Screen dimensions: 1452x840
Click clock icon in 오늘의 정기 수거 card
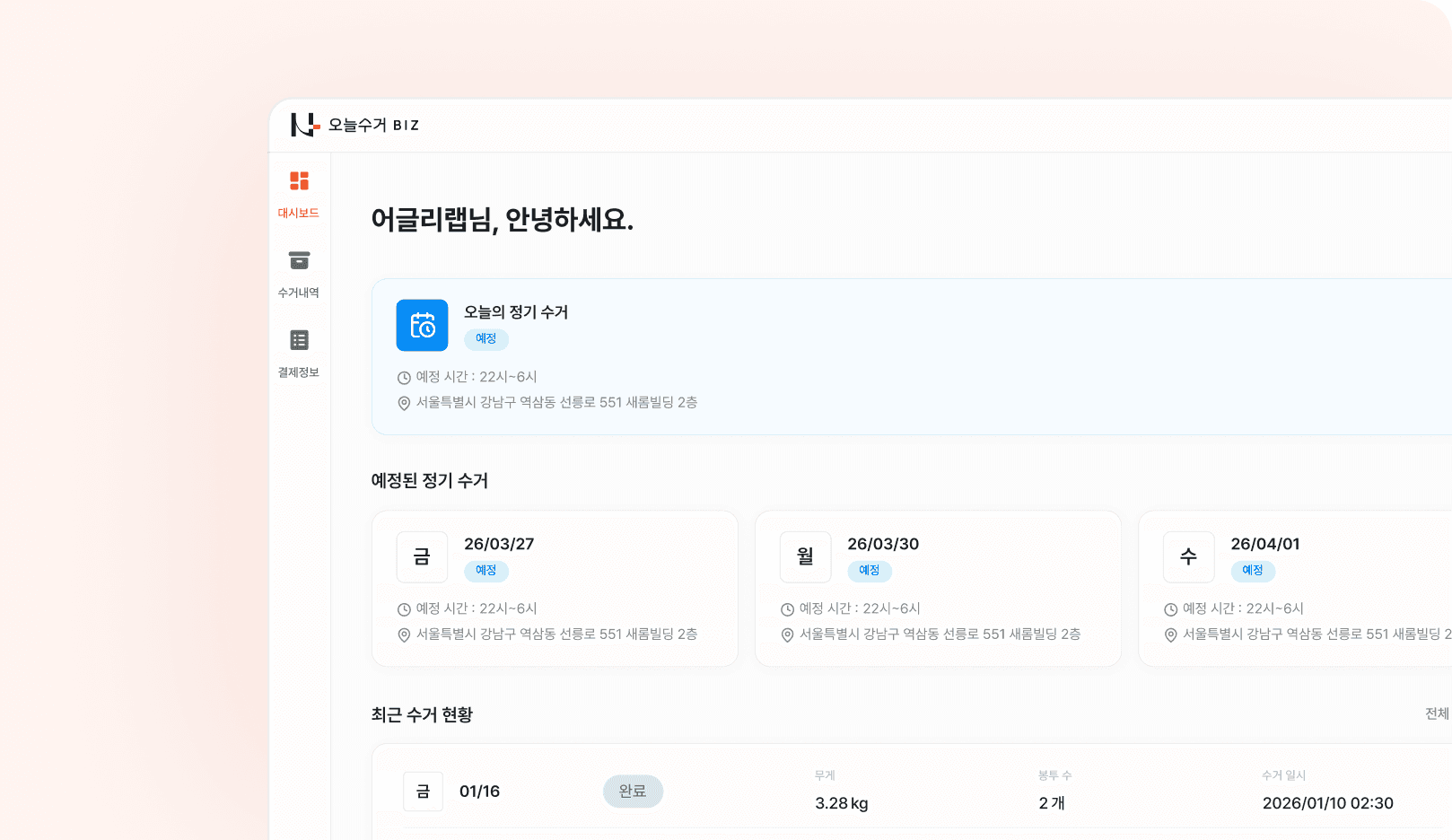tap(404, 378)
